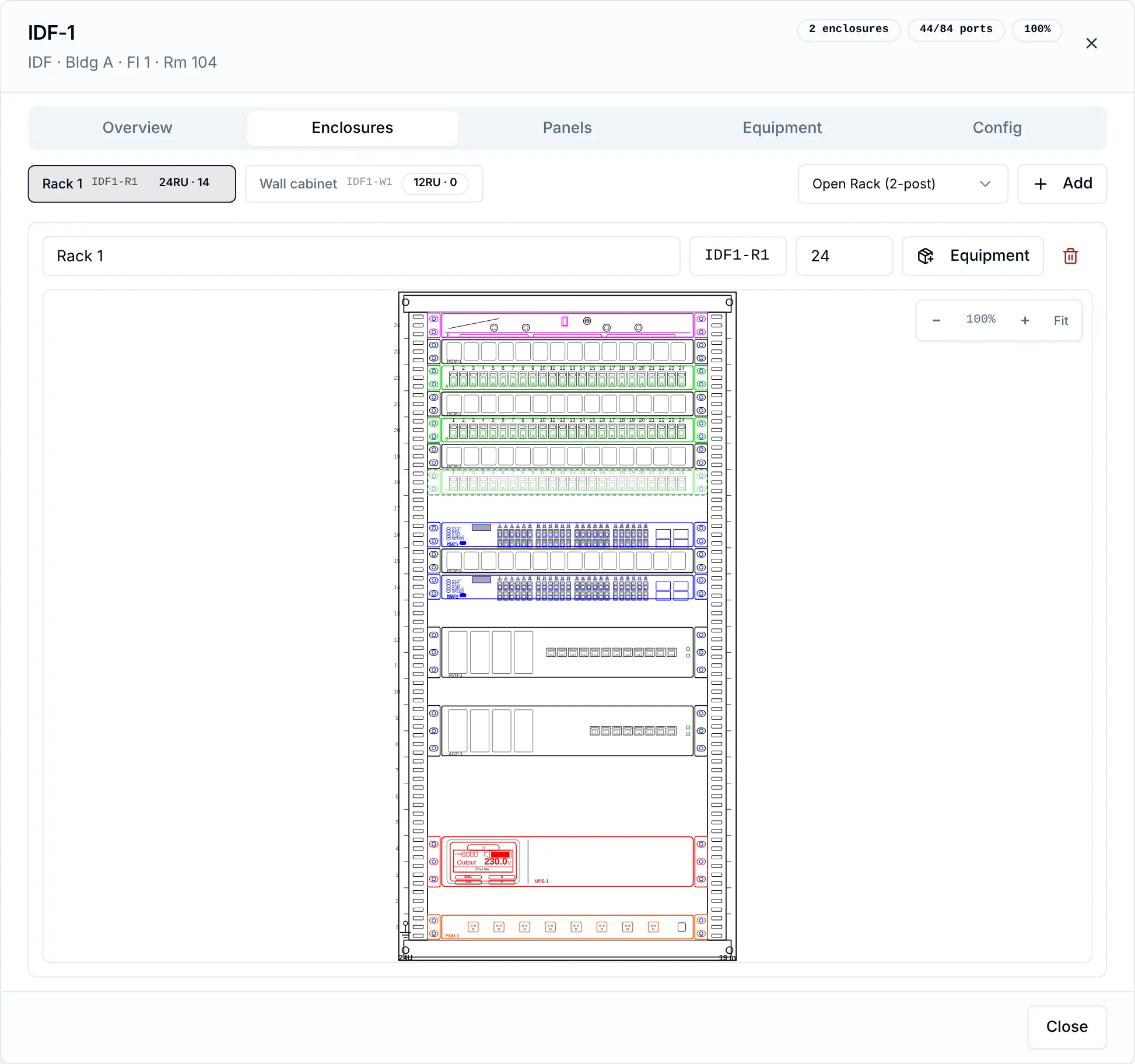Open the Equipment tab
The height and width of the screenshot is (1064, 1135).
coord(782,128)
